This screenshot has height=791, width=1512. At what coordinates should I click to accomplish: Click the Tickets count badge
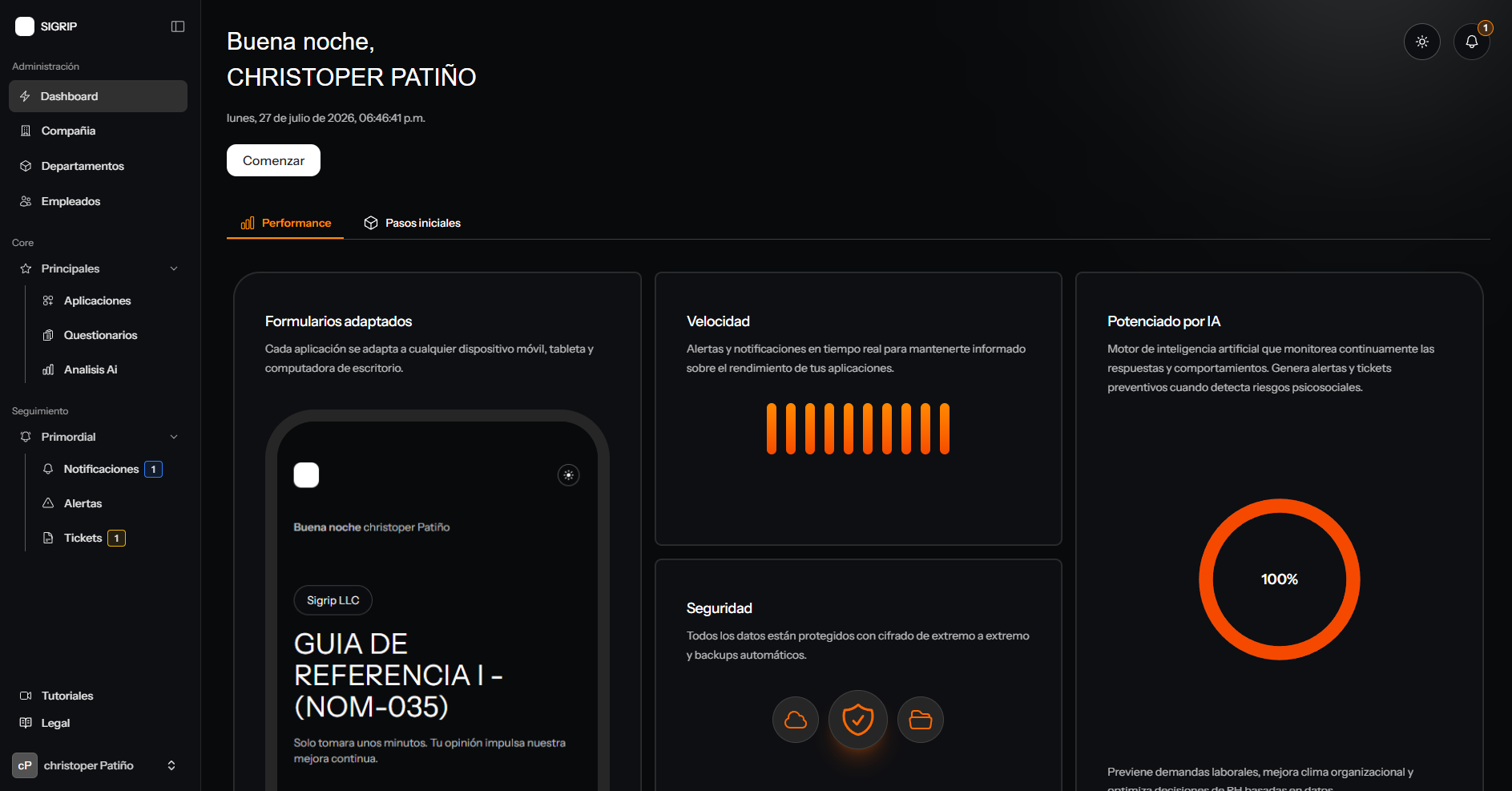117,539
